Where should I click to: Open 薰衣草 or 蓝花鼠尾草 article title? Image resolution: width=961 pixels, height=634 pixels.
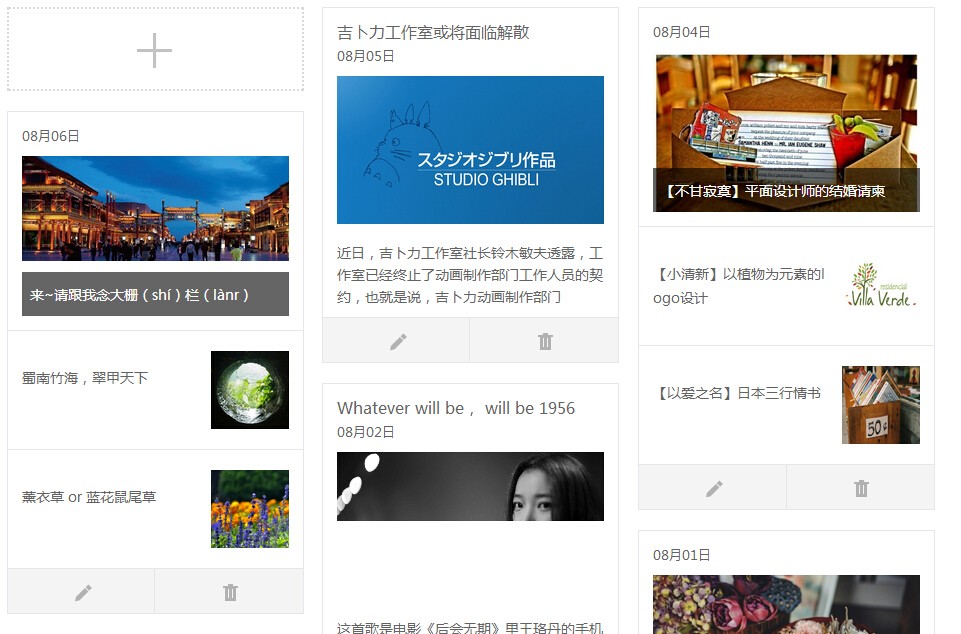coord(89,497)
